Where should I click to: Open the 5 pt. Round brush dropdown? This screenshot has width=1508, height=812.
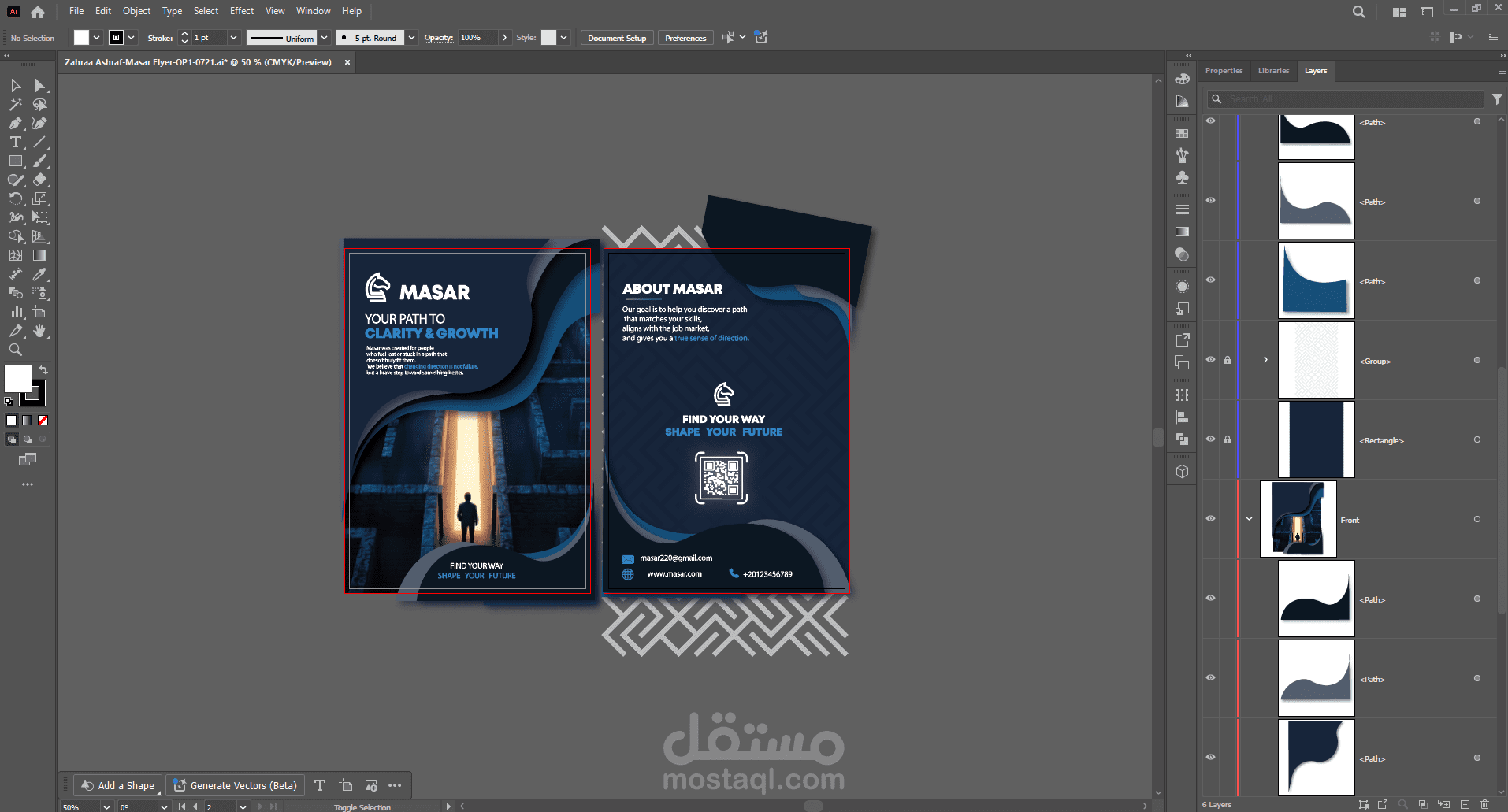(x=411, y=38)
